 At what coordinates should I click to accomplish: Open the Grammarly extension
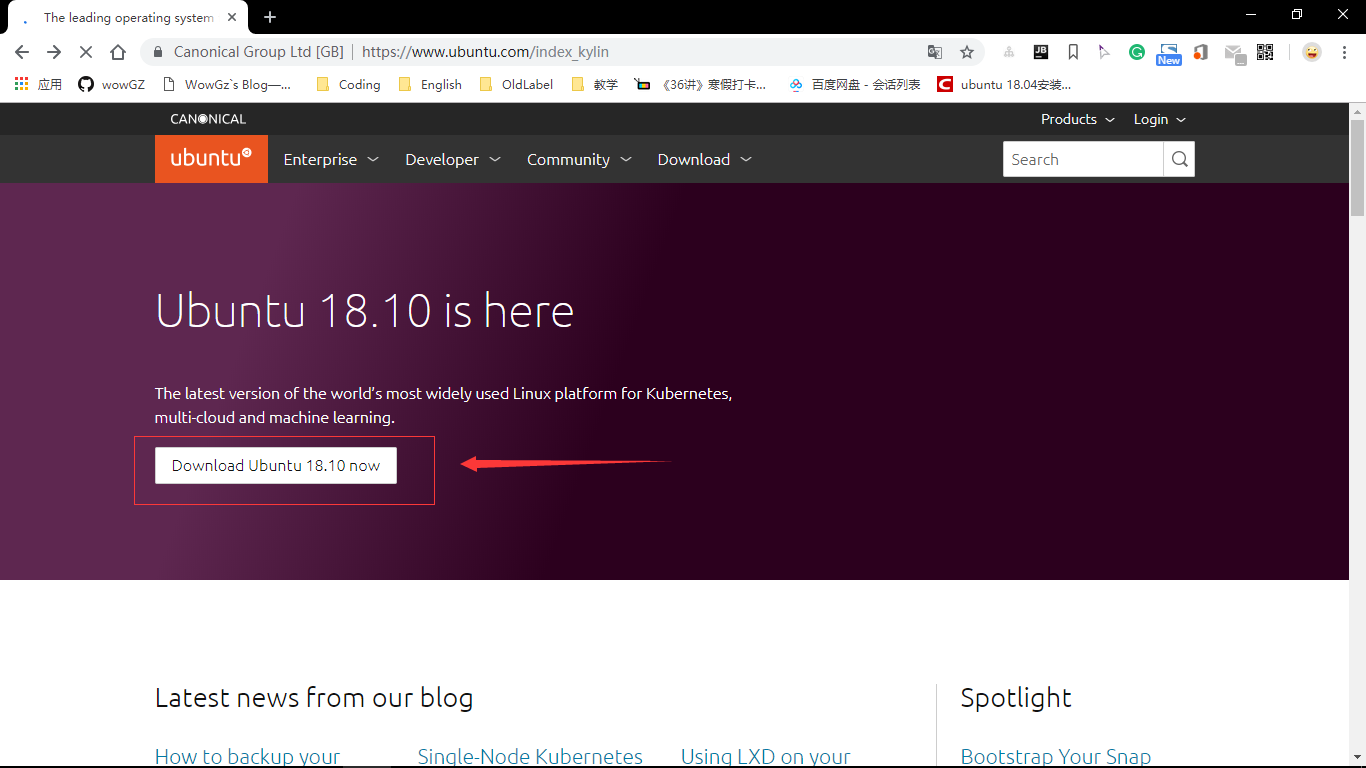pyautogui.click(x=1137, y=52)
